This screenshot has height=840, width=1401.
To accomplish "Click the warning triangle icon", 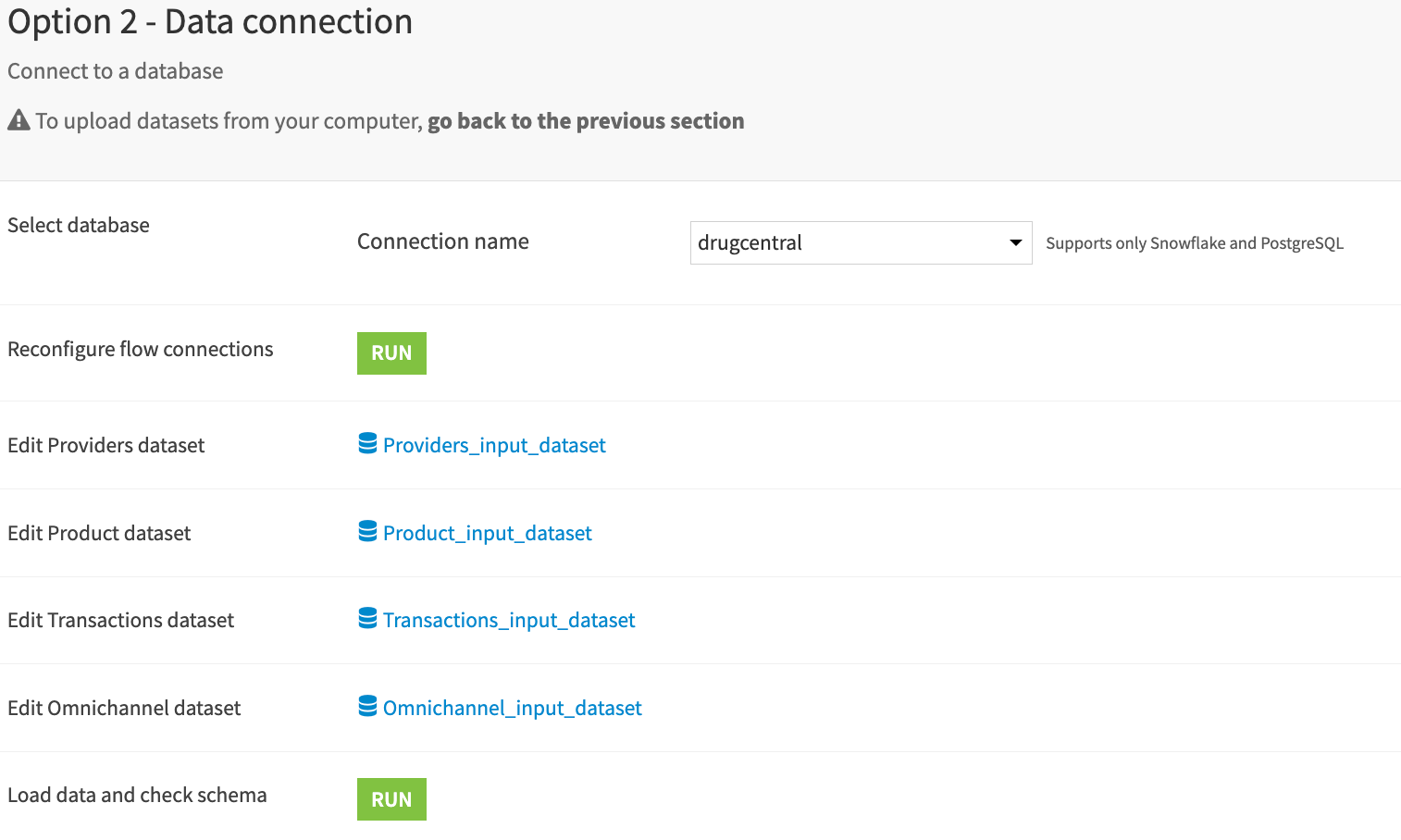I will (19, 120).
